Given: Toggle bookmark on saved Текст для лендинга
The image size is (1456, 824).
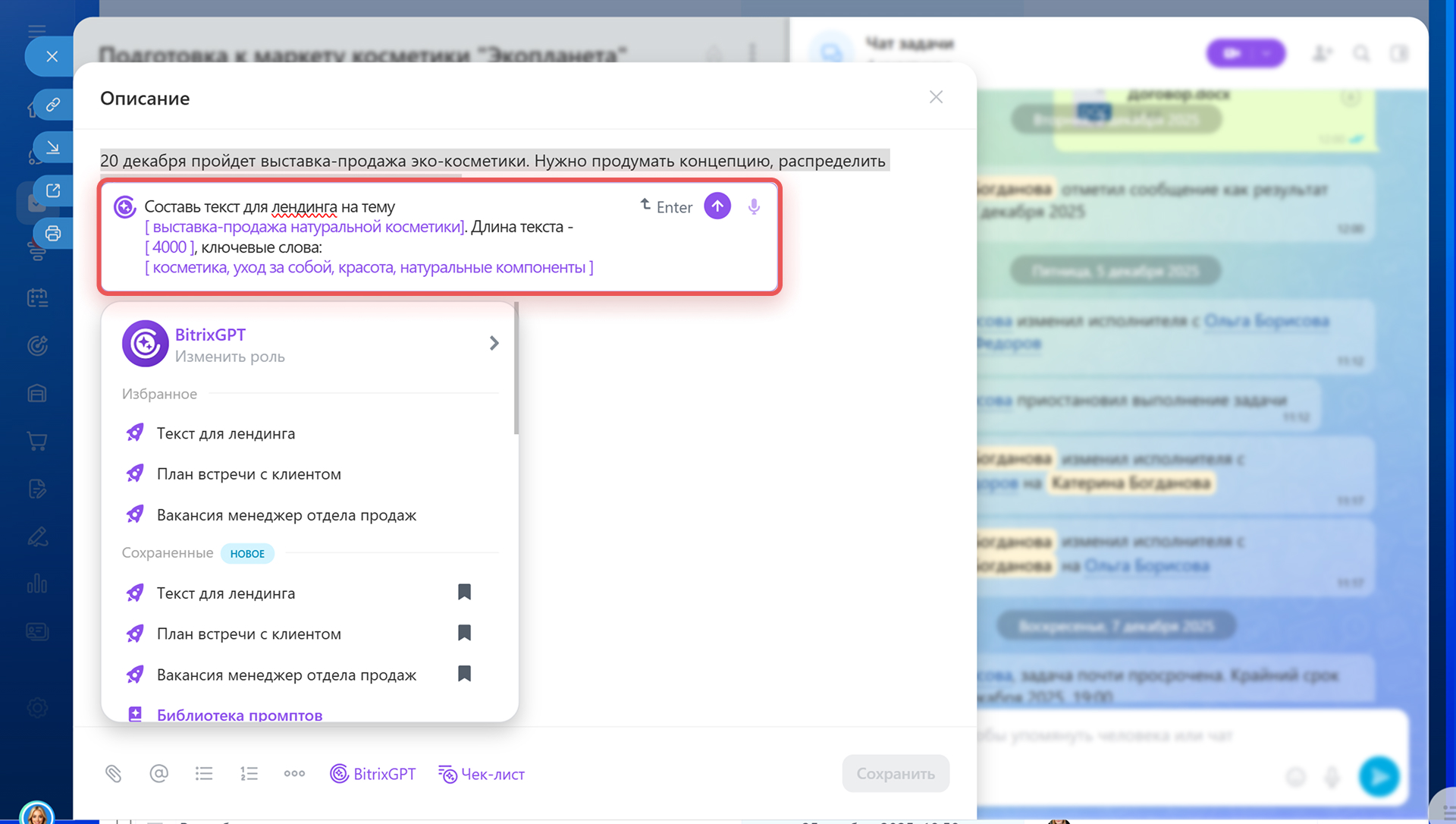Looking at the screenshot, I should point(465,593).
